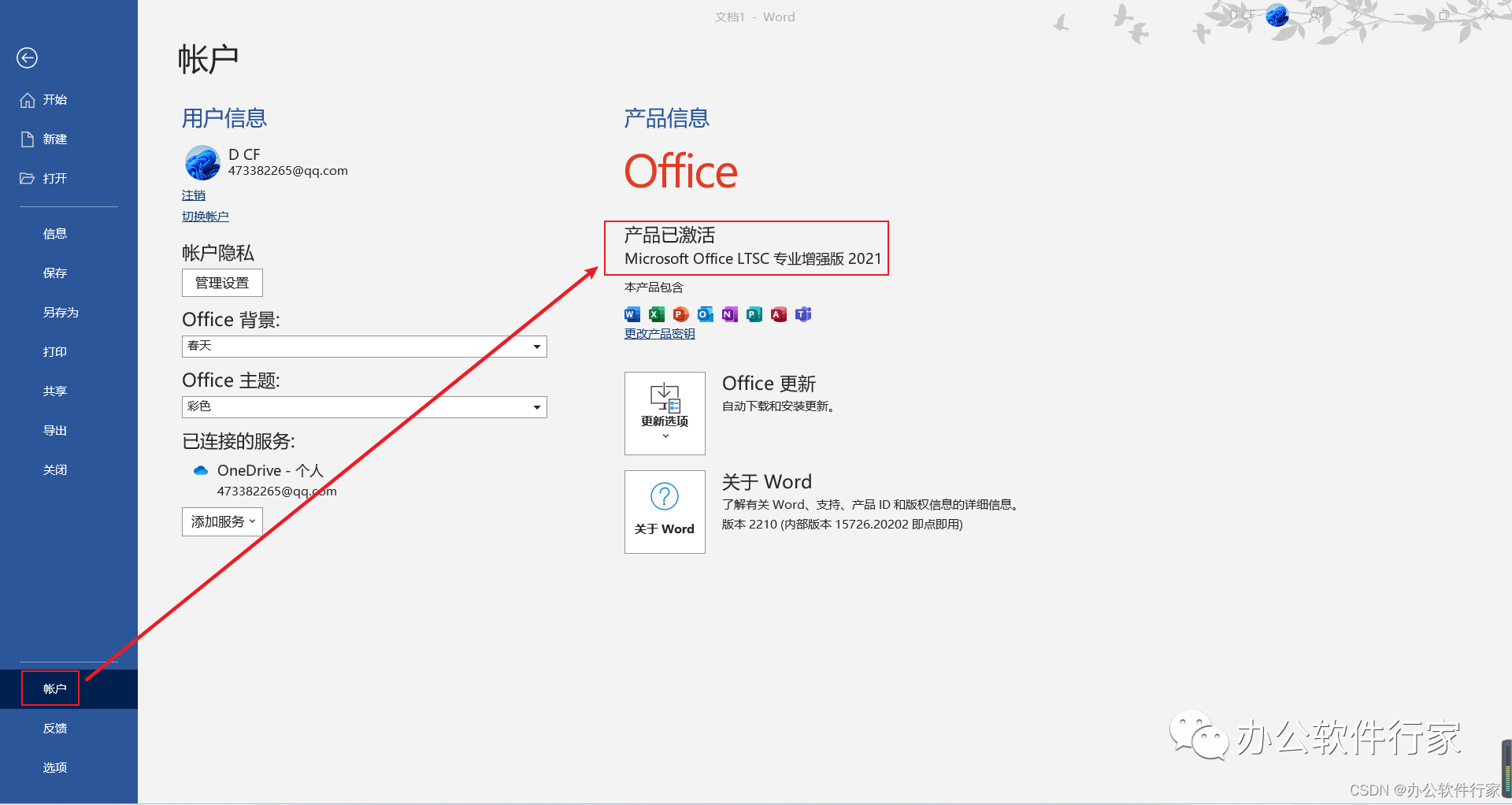Image resolution: width=1512 pixels, height=805 pixels.
Task: Click the Outlook app icon
Action: coord(705,314)
